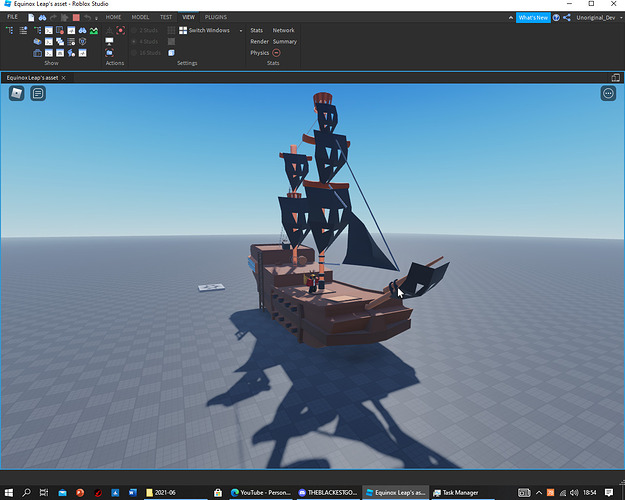This screenshot has height=500, width=625.
Task: Click the Unoriginal_Dev account name
Action: tap(596, 18)
